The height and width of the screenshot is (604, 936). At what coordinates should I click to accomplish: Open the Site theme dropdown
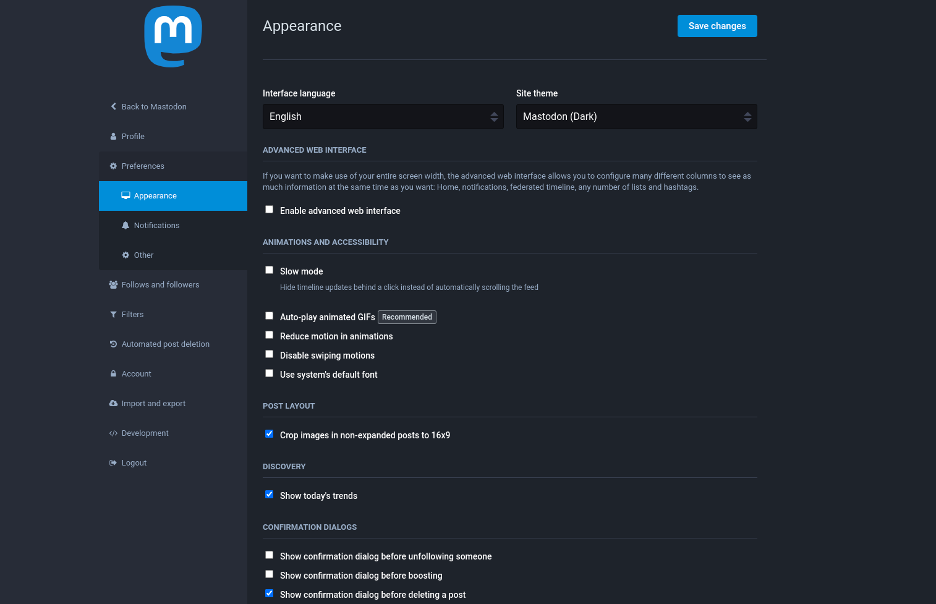click(x=636, y=117)
